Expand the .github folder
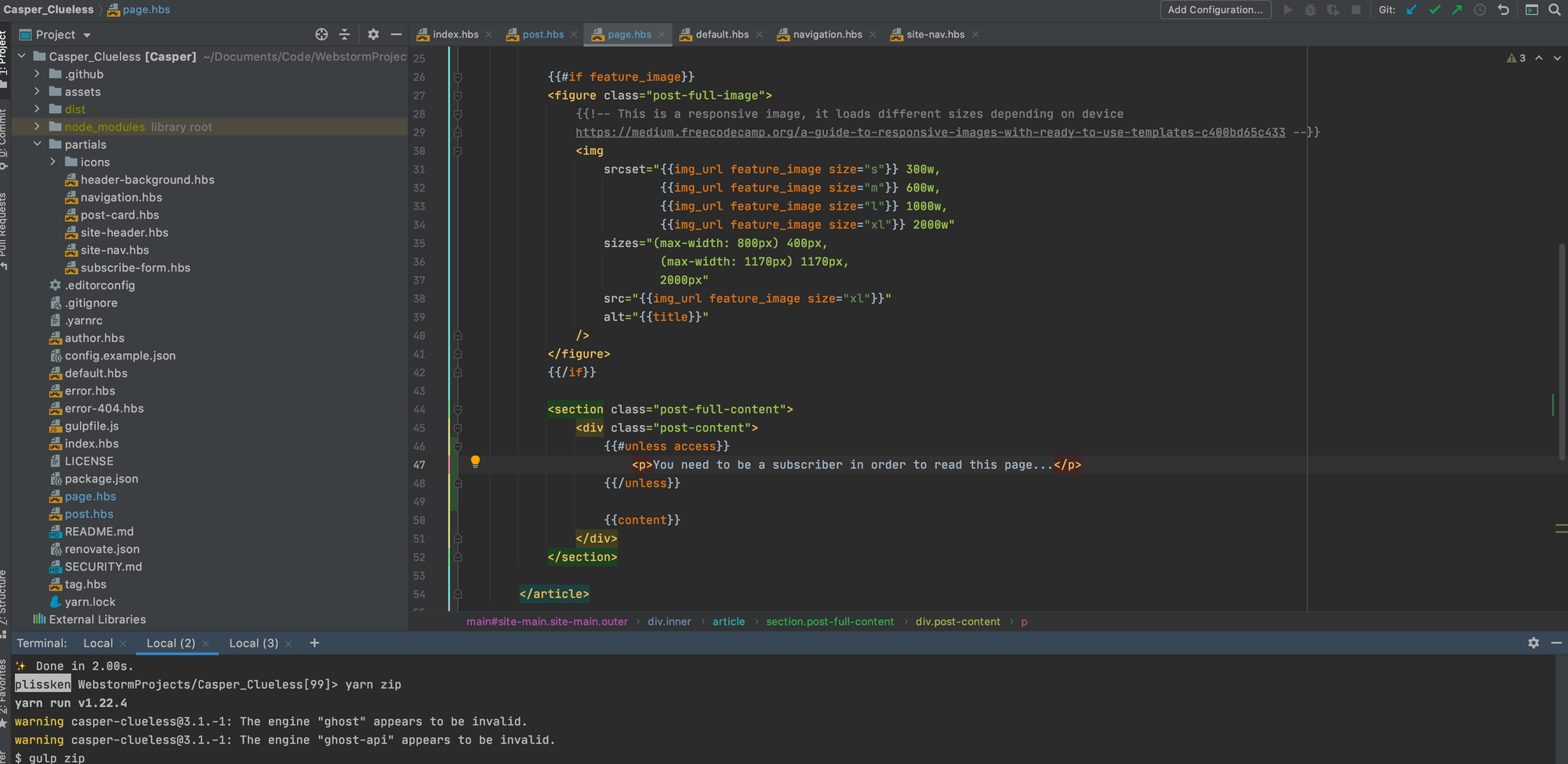This screenshot has height=764, width=1568. pos(37,74)
